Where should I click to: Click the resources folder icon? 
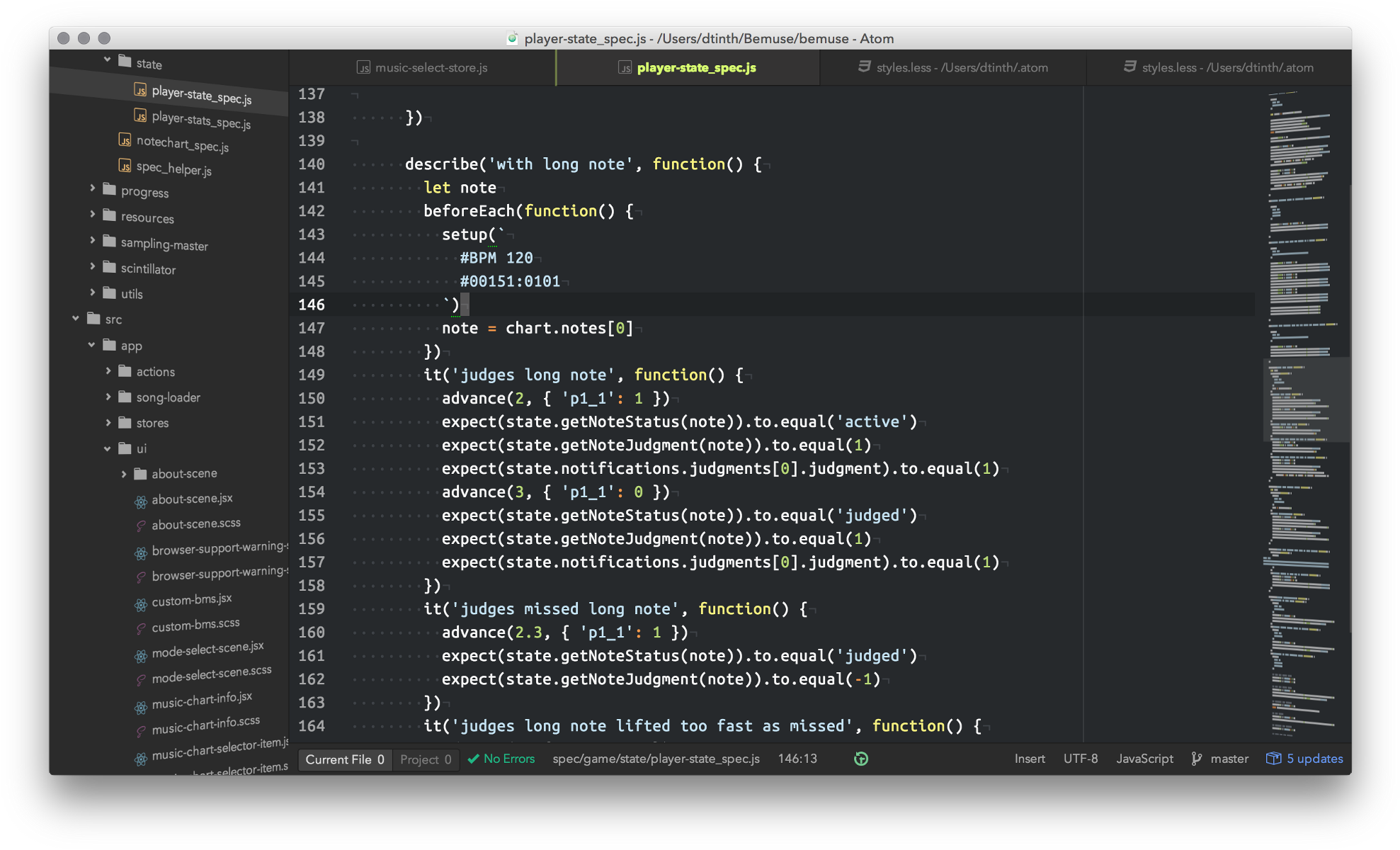click(x=110, y=215)
